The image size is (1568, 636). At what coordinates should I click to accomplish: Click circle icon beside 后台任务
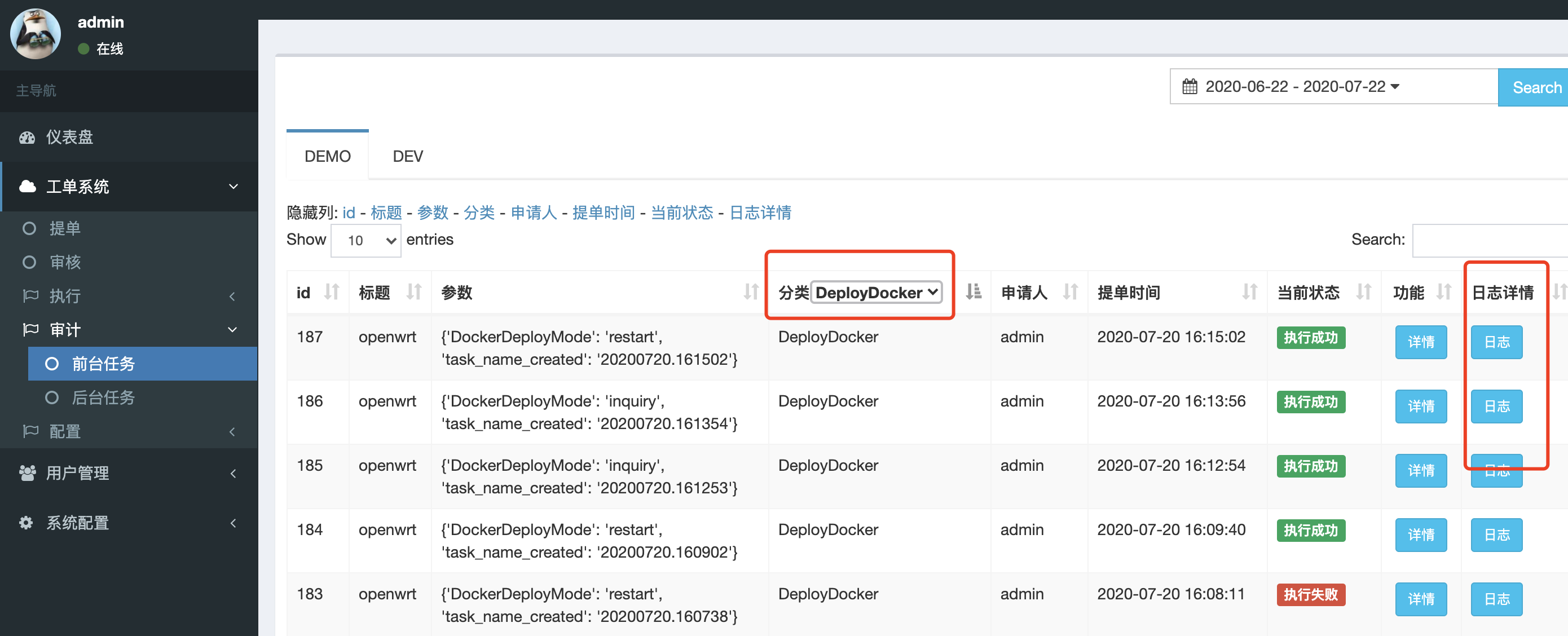pyautogui.click(x=52, y=397)
